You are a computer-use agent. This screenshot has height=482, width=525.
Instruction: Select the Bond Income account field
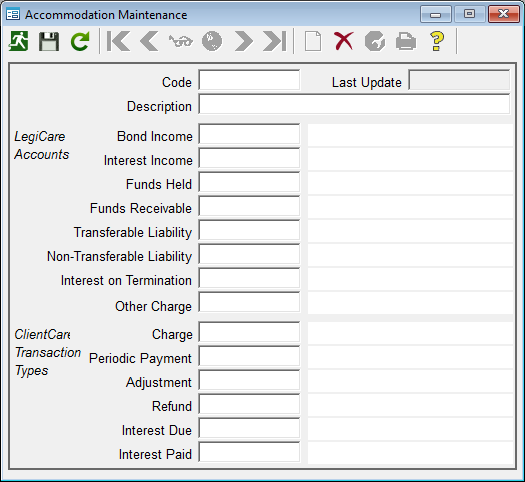(249, 134)
